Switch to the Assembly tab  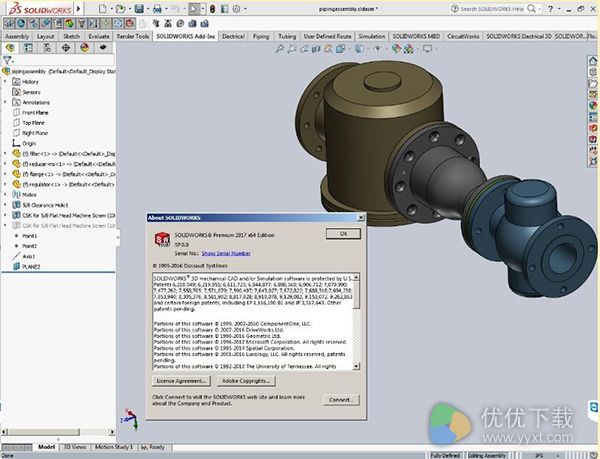coord(17,36)
